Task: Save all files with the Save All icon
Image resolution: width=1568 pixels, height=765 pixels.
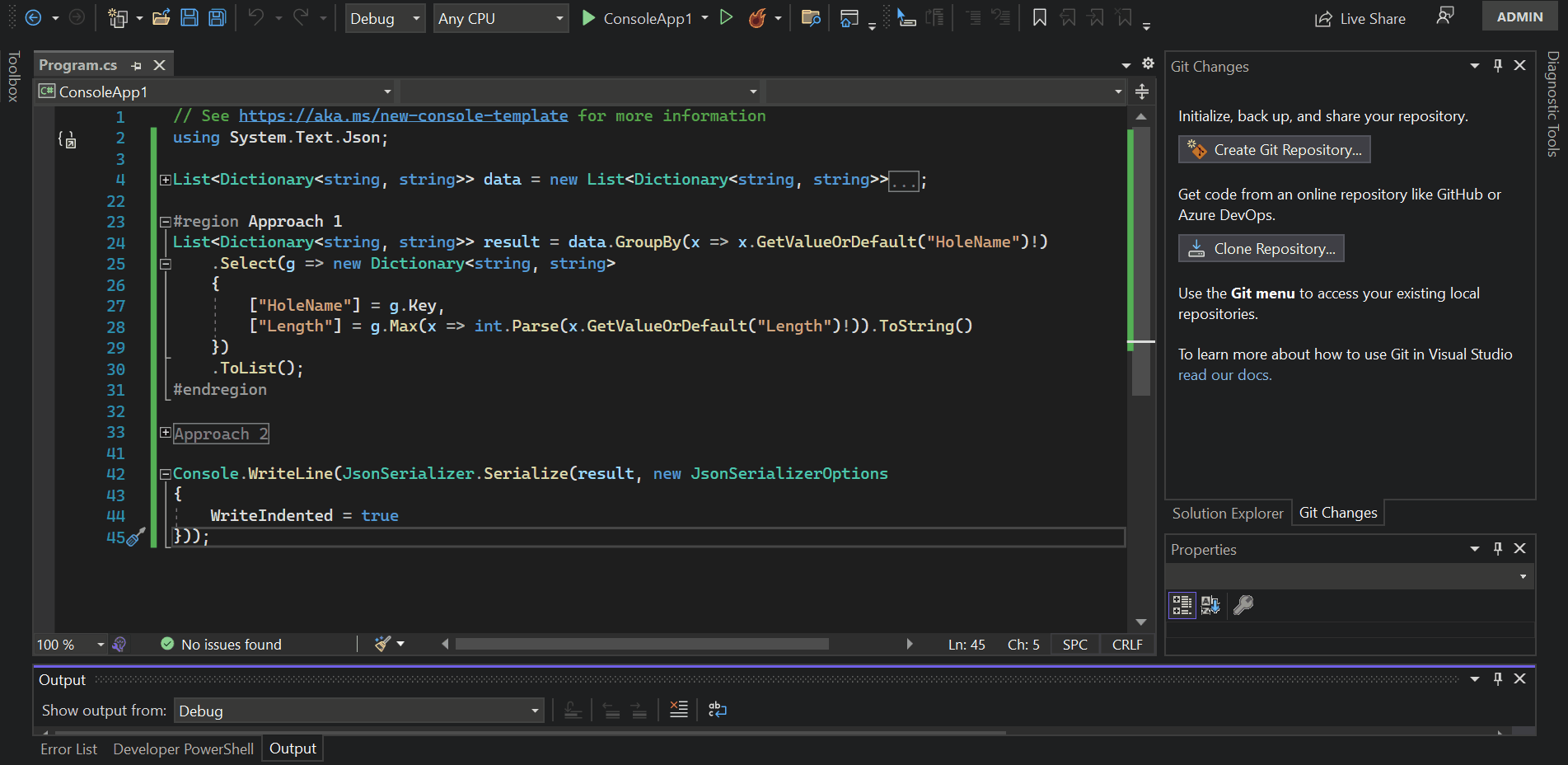Action: pyautogui.click(x=217, y=17)
